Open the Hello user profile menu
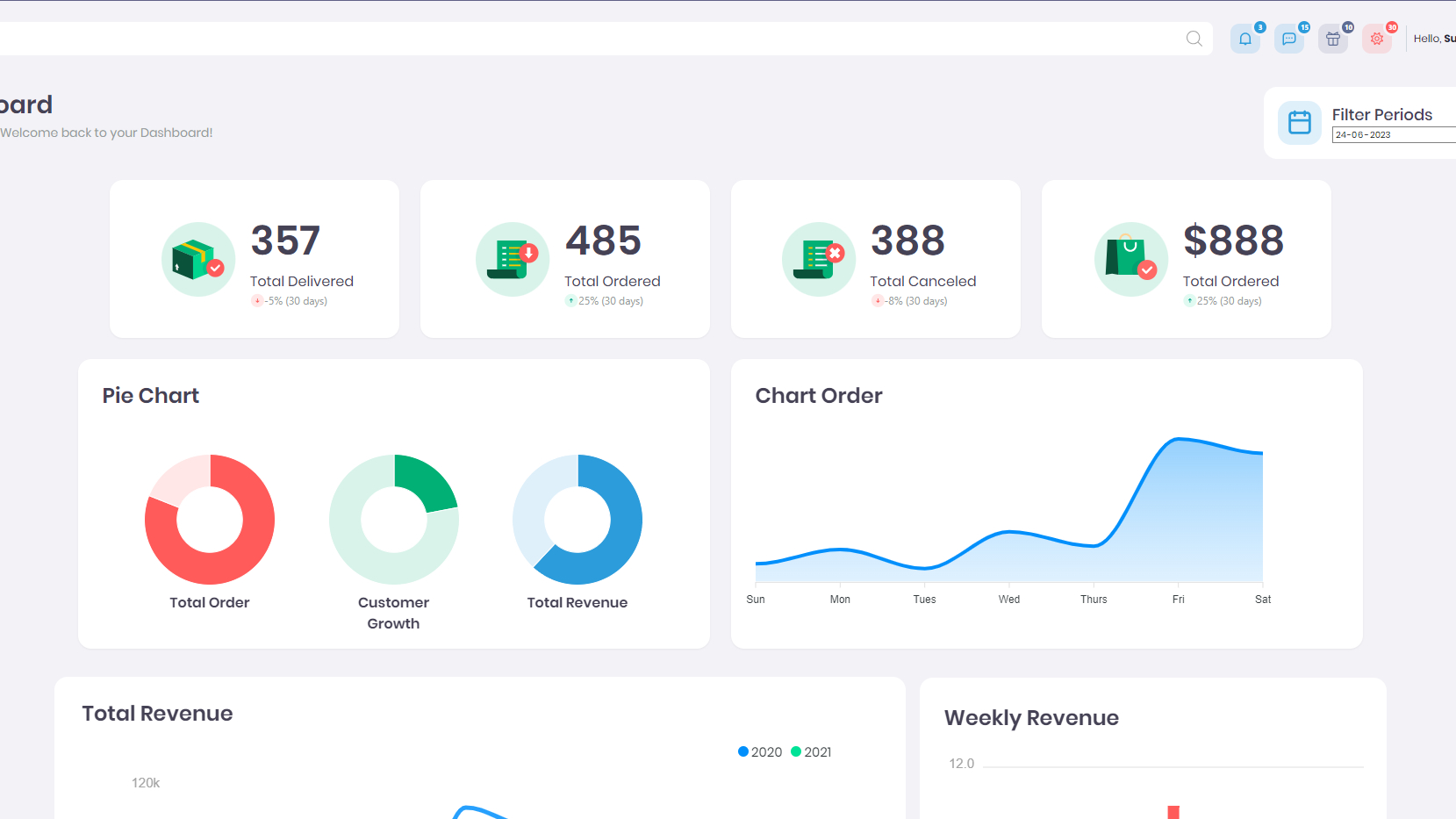 click(1434, 39)
